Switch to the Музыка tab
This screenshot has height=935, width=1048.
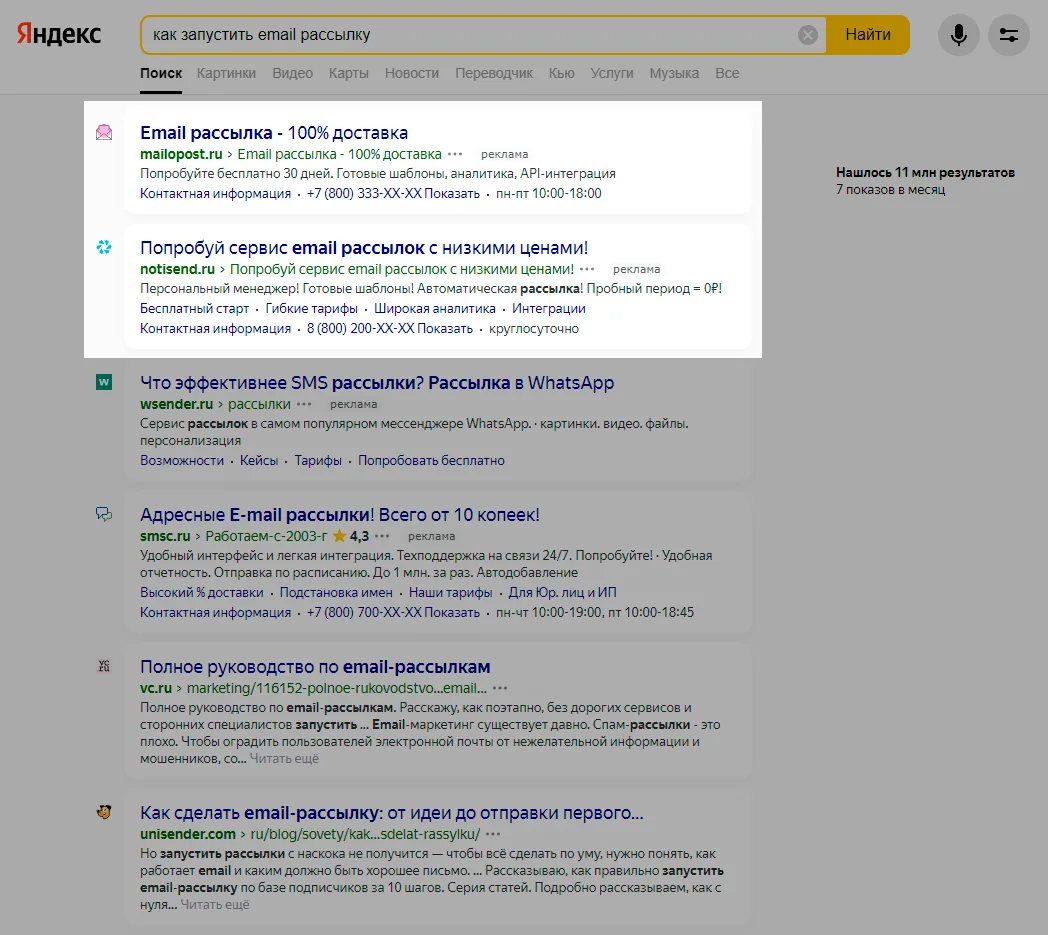[674, 74]
